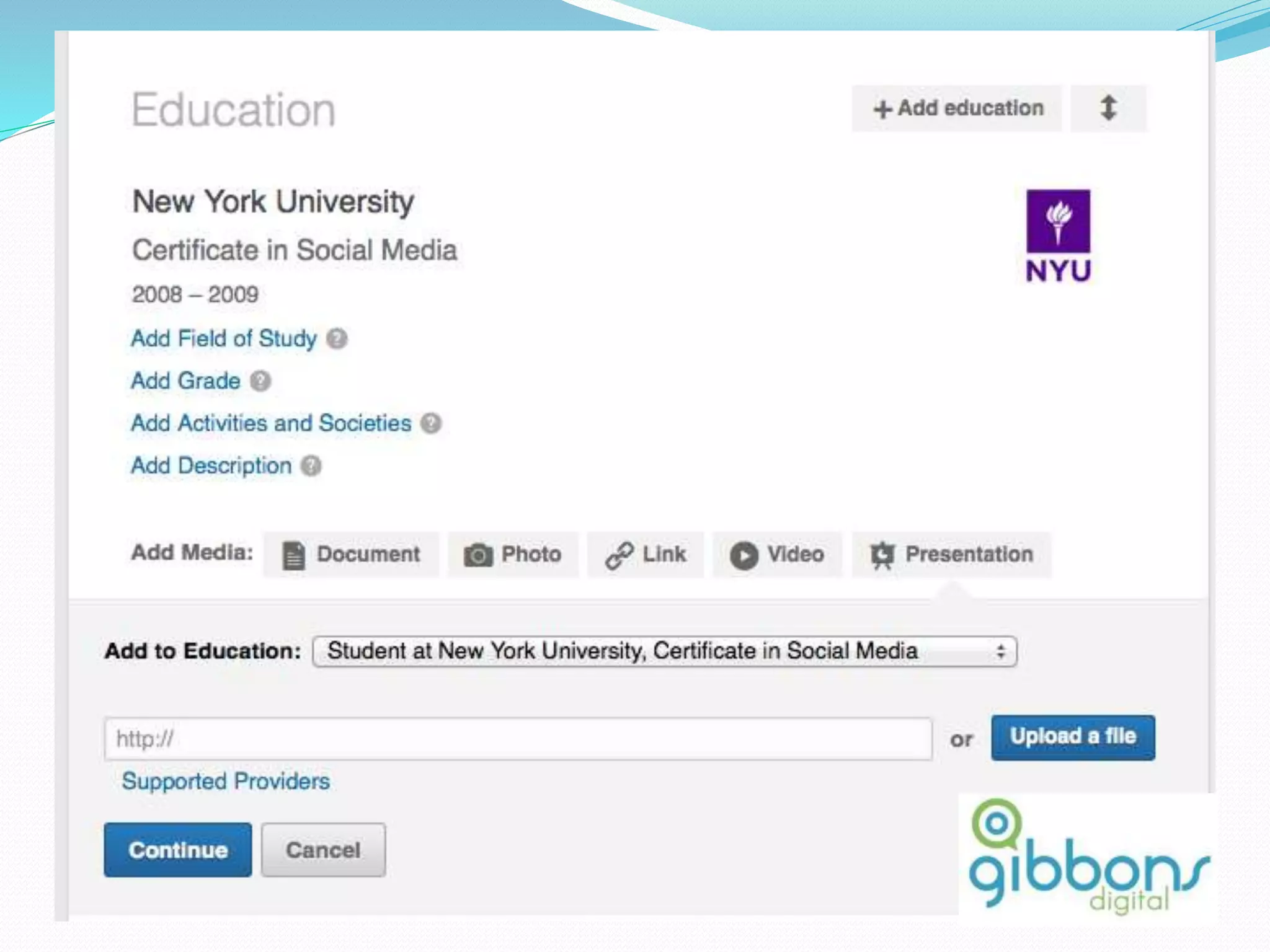The width and height of the screenshot is (1270, 952).
Task: Click the http:// URL input field
Action: 518,739
